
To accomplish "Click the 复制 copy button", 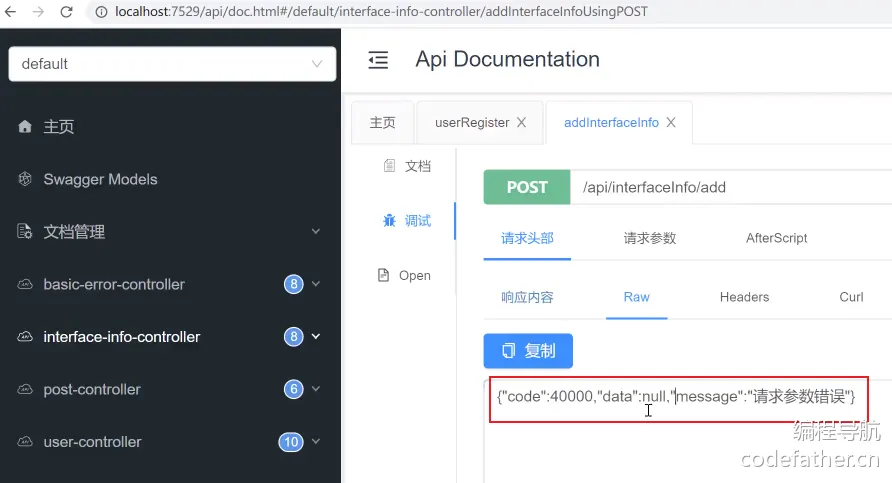I will [x=528, y=350].
